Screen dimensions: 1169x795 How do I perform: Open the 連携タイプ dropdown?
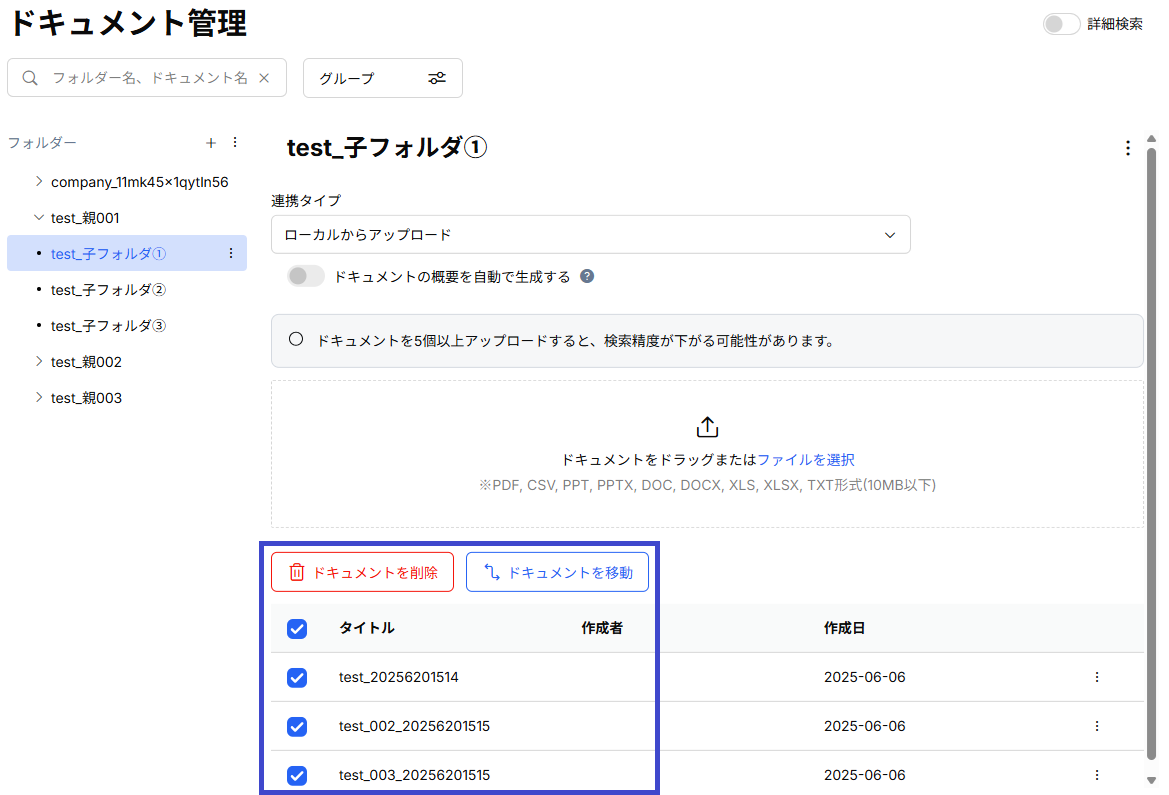pyautogui.click(x=590, y=235)
